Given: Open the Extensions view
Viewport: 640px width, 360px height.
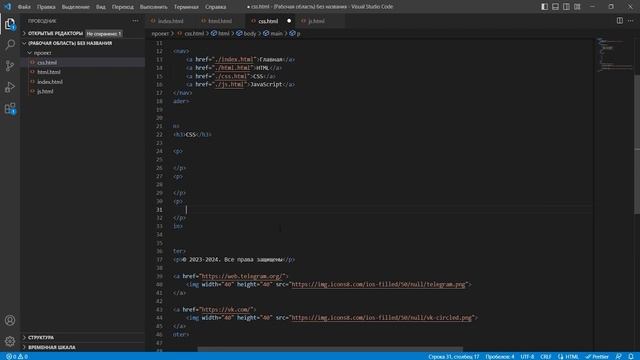Looking at the screenshot, I should [10, 109].
